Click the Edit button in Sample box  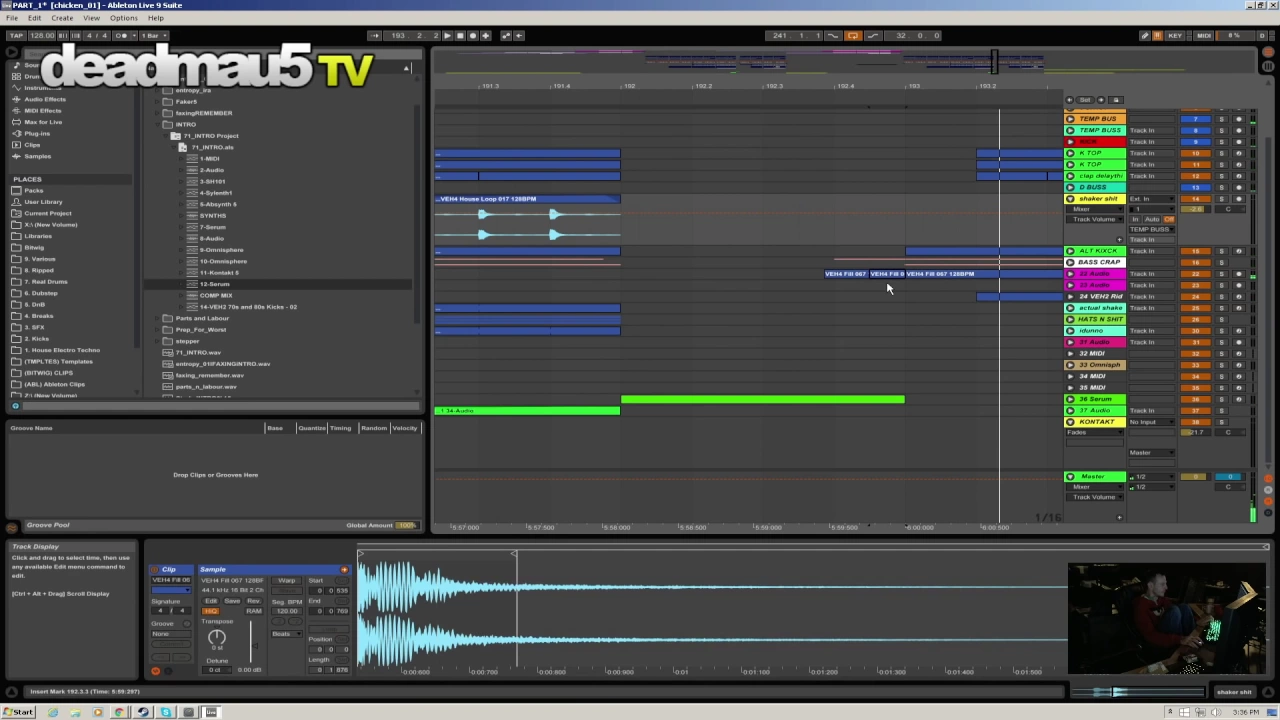click(x=211, y=601)
